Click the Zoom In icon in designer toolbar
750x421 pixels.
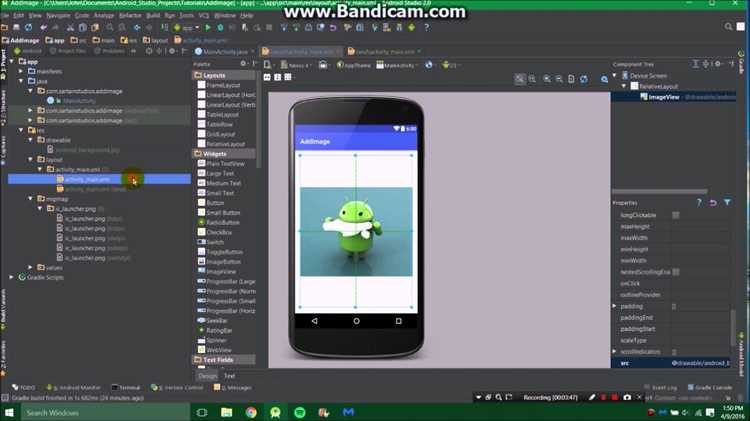[547, 79]
